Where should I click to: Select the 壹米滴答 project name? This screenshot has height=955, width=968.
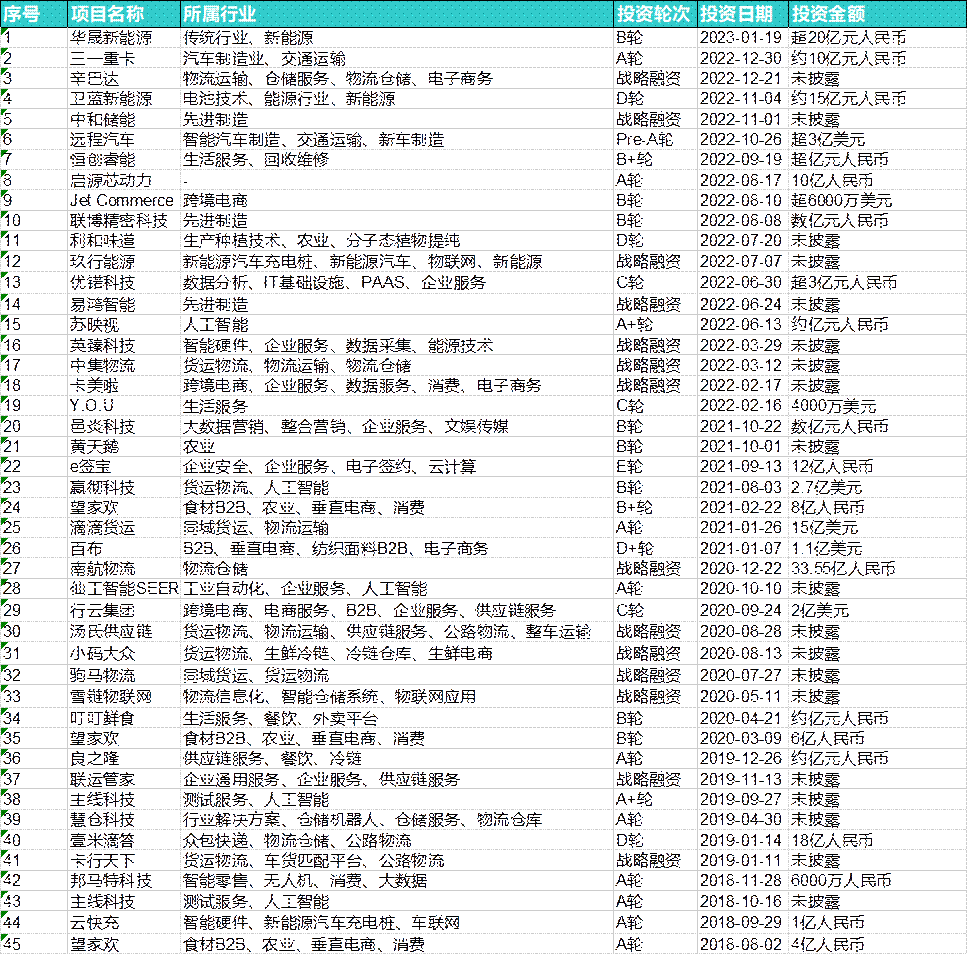pyautogui.click(x=102, y=841)
